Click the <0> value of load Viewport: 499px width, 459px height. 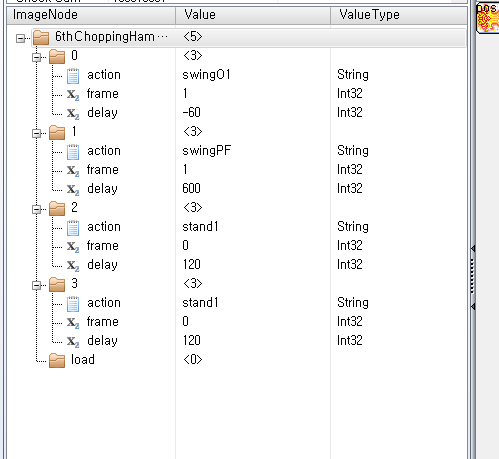(193, 359)
